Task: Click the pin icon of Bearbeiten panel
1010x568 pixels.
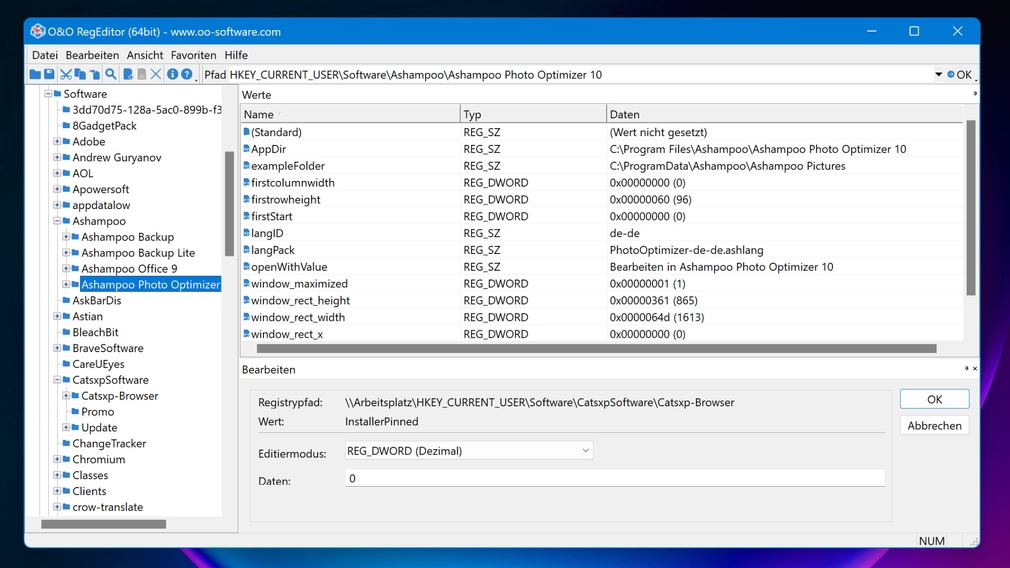Action: [x=966, y=368]
